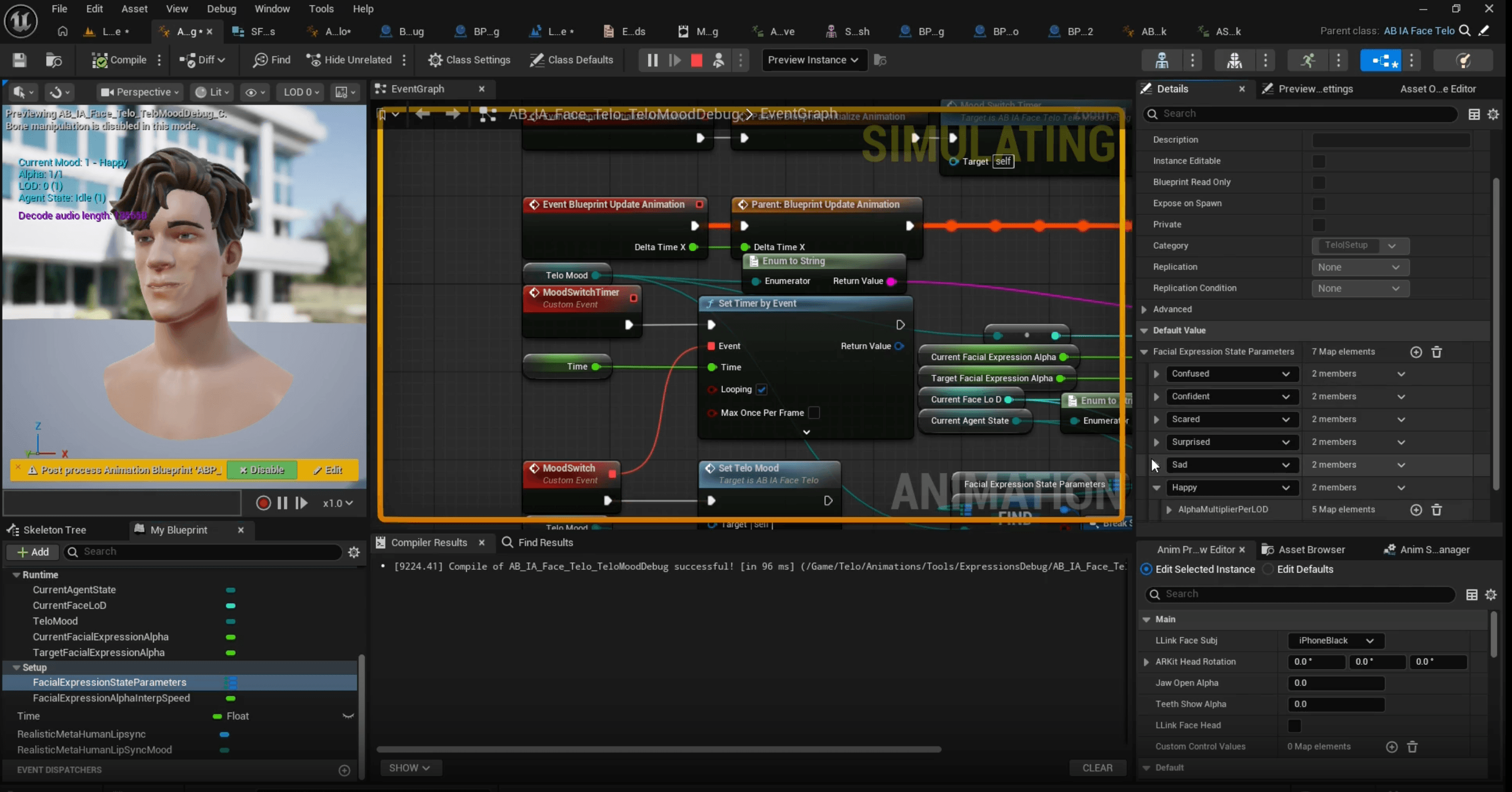The image size is (1512, 792).
Task: Open compile options three-dot menu
Action: pos(159,60)
